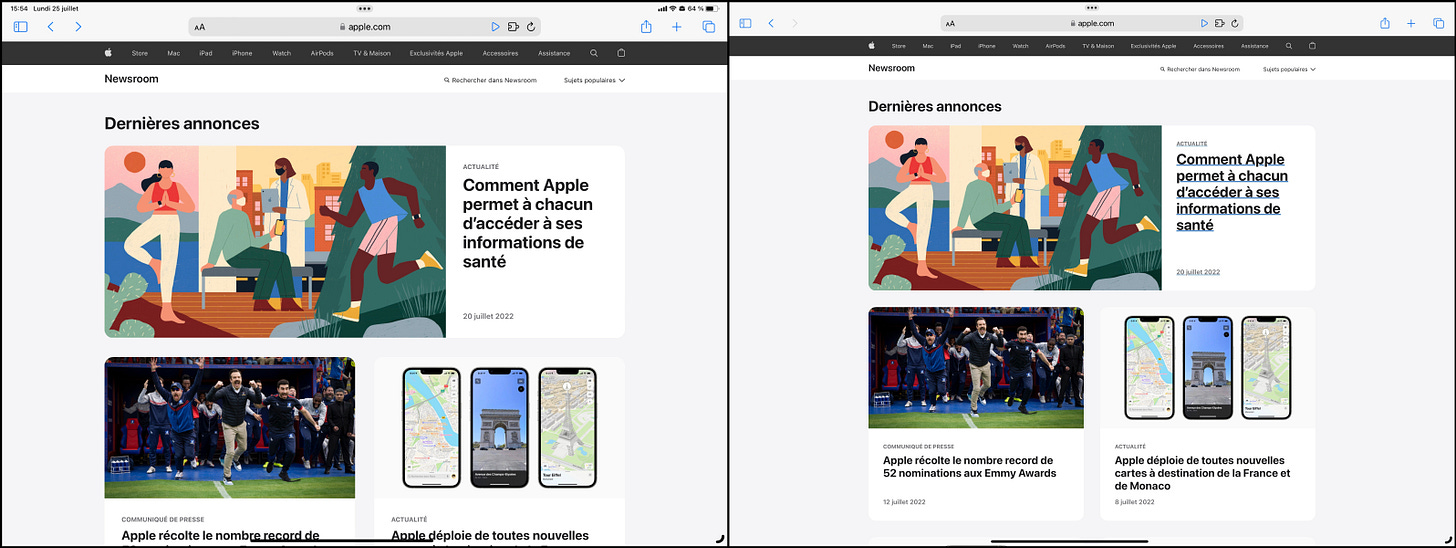1456x548 pixels.
Task: Open Store in left window nav bar
Action: pyautogui.click(x=141, y=53)
